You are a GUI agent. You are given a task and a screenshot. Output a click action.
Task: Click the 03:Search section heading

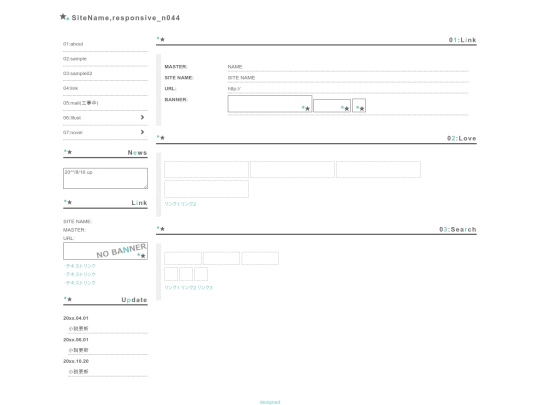tap(458, 229)
